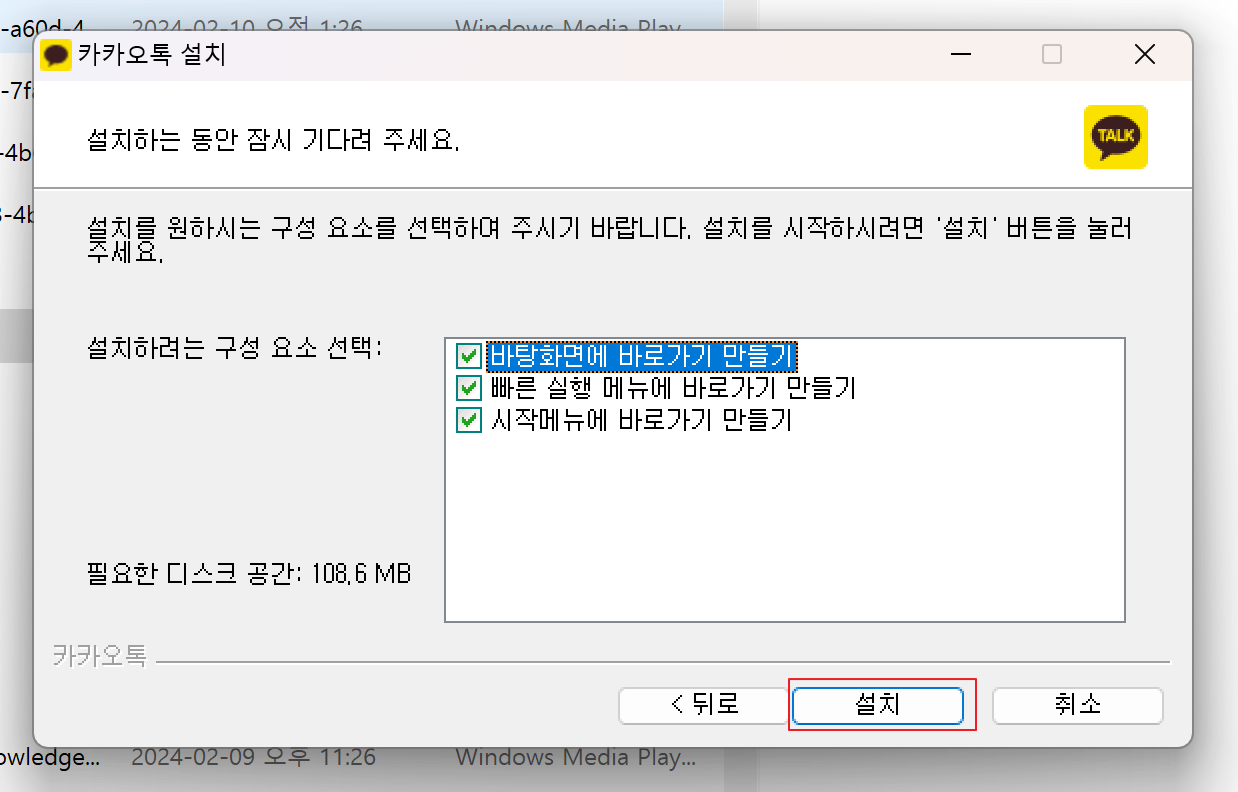Screen dimensions: 1238x792
Task: Click the yellow TALK logo in the header
Action: [1116, 137]
